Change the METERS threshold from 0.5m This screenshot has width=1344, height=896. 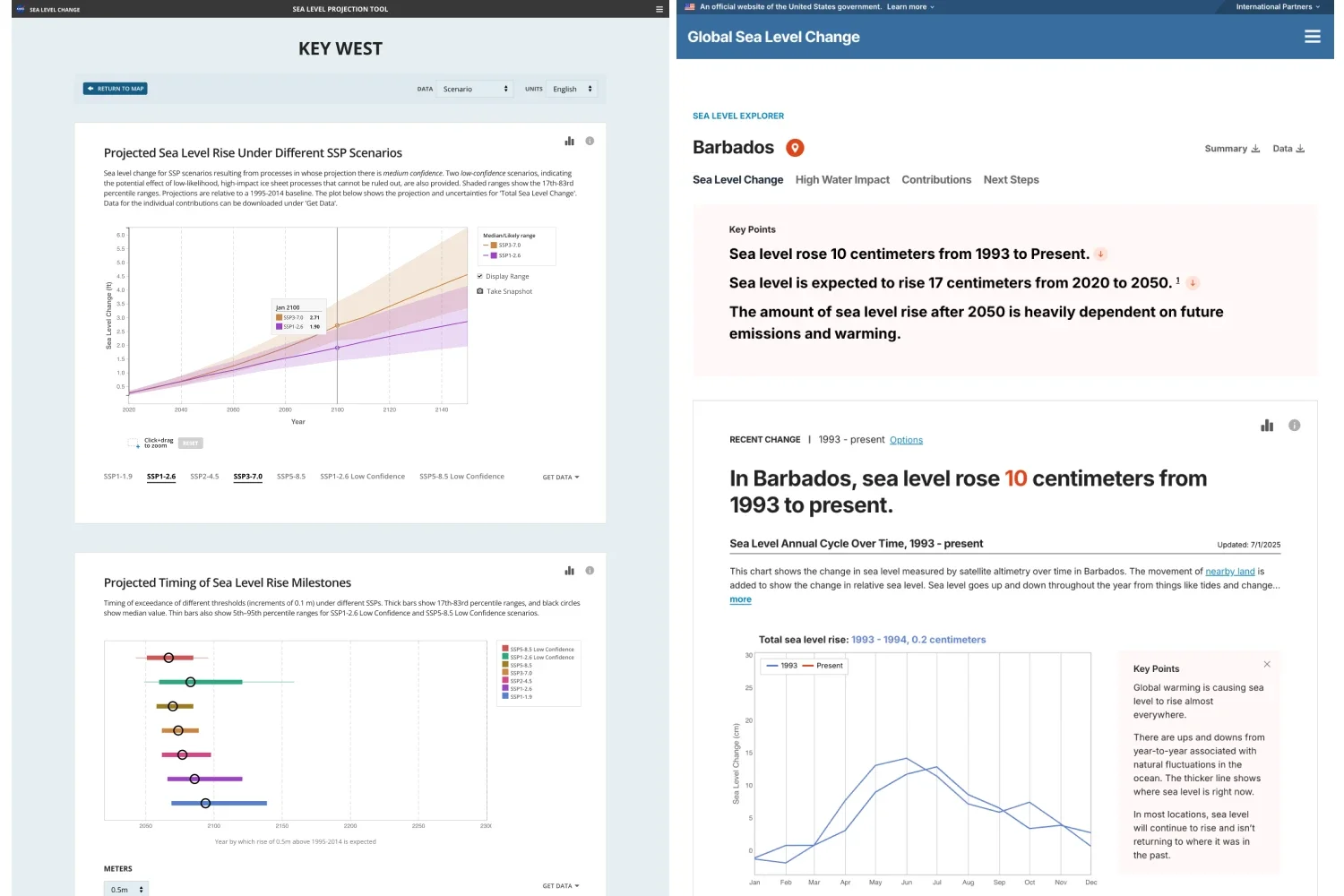(125, 889)
